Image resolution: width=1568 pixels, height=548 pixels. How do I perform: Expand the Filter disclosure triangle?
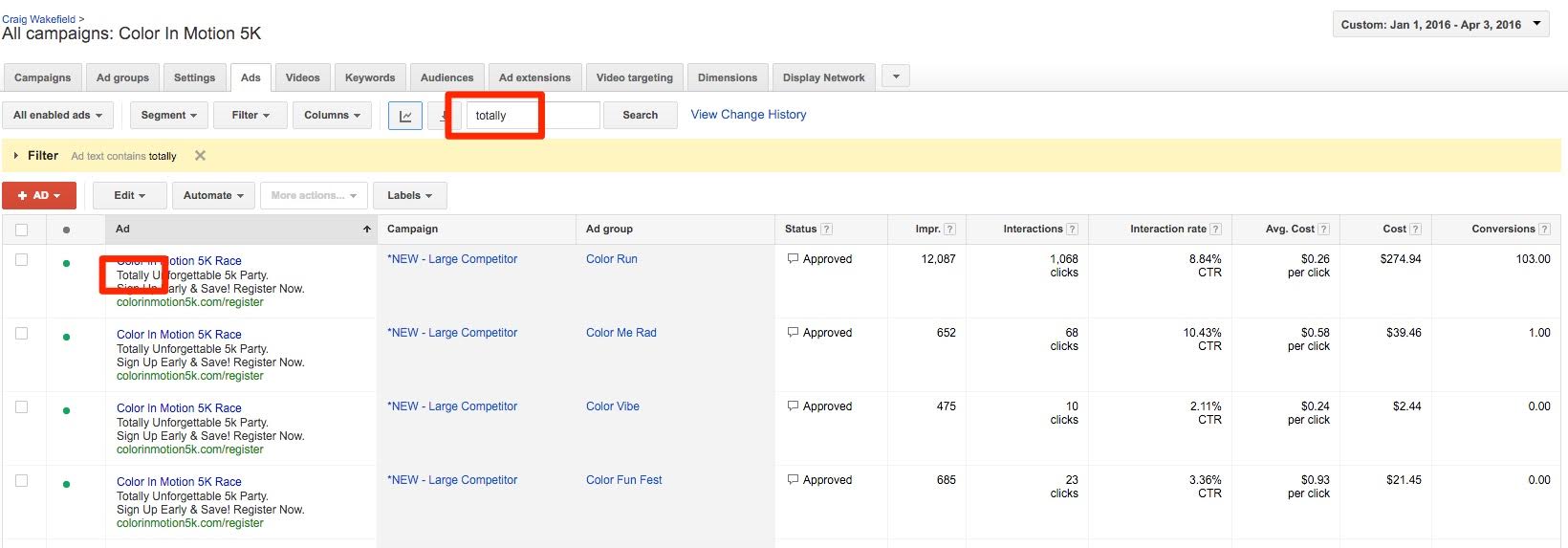16,156
